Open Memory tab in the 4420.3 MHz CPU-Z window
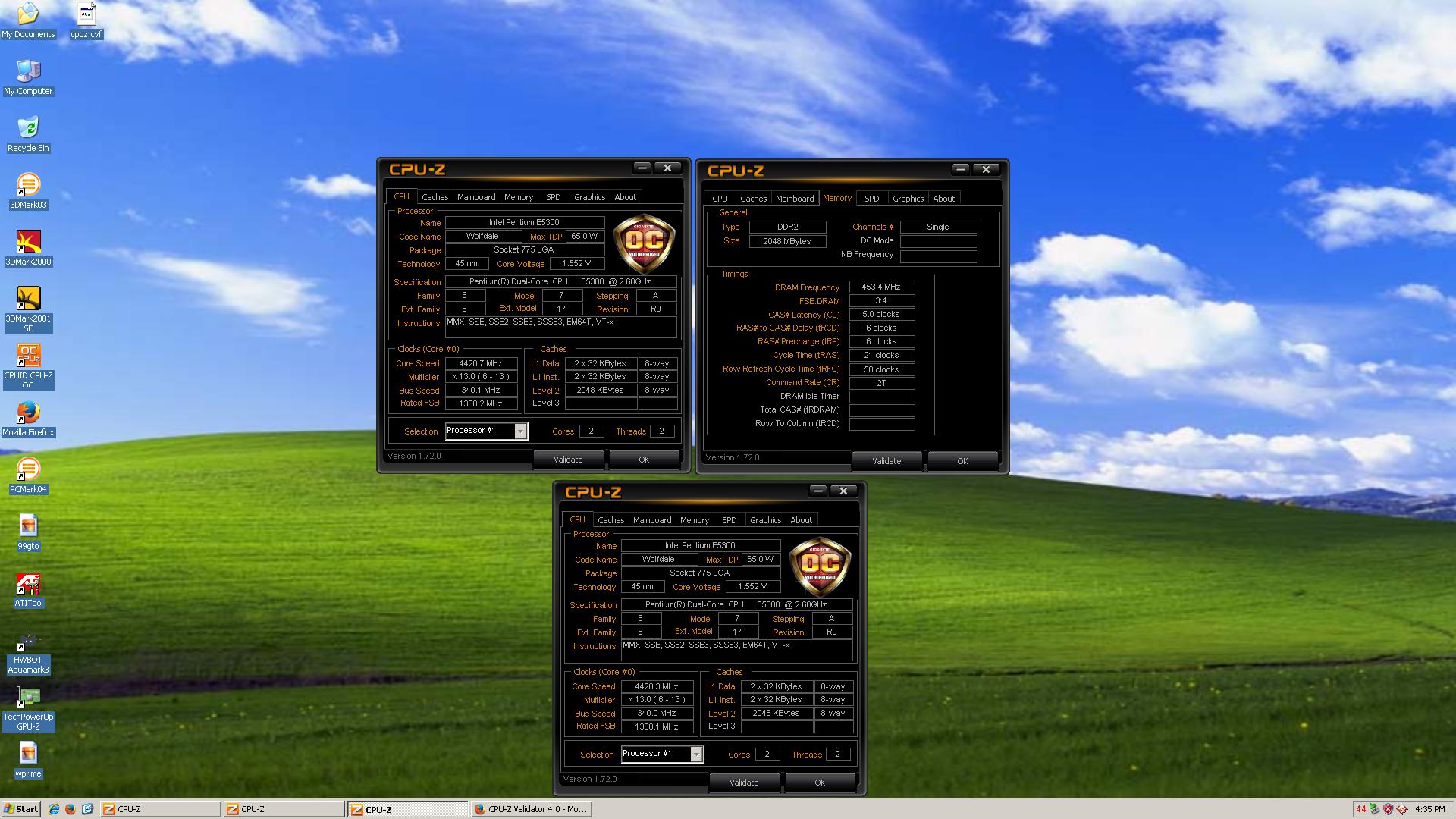 tap(695, 520)
